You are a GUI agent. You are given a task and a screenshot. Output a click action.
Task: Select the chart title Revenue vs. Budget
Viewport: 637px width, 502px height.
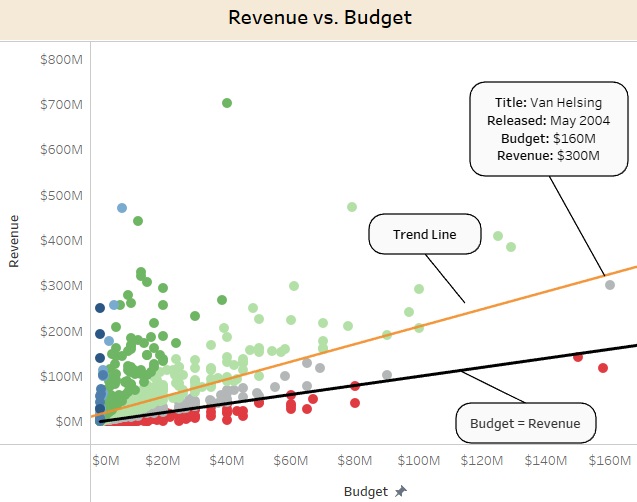click(x=319, y=18)
